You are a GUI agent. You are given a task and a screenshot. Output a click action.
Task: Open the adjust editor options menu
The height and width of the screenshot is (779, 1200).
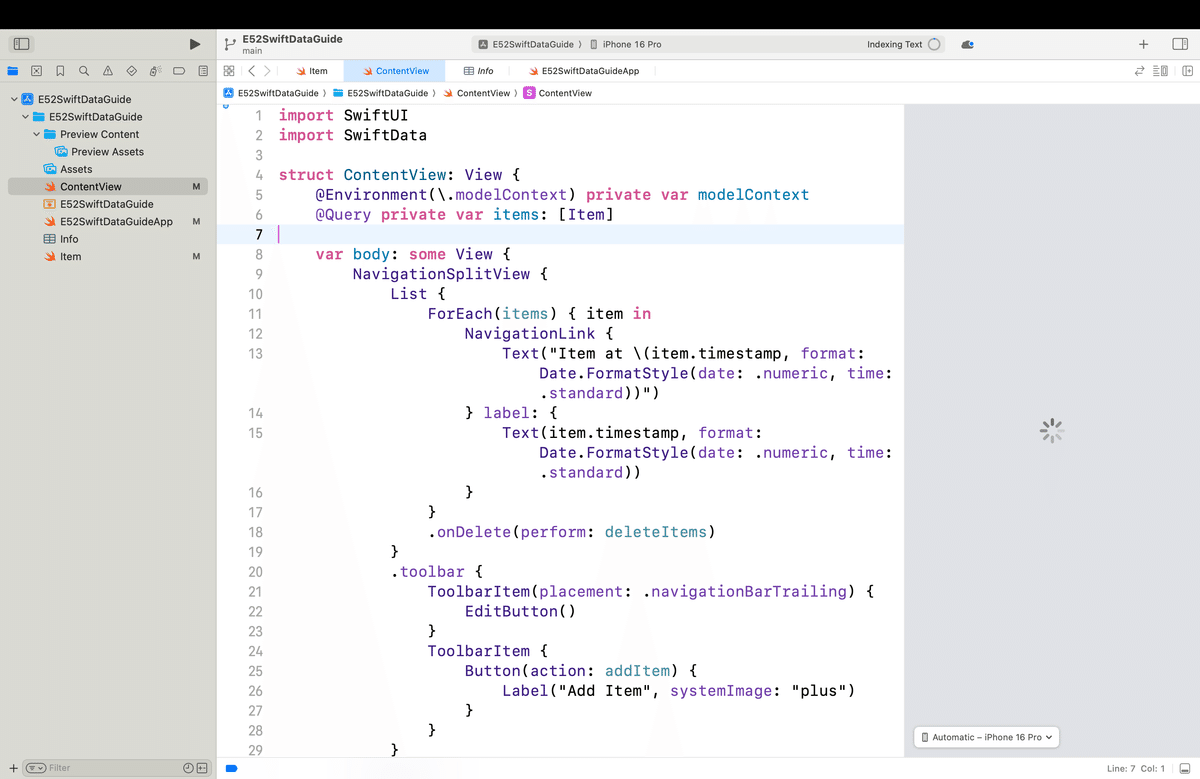[x=1160, y=71]
